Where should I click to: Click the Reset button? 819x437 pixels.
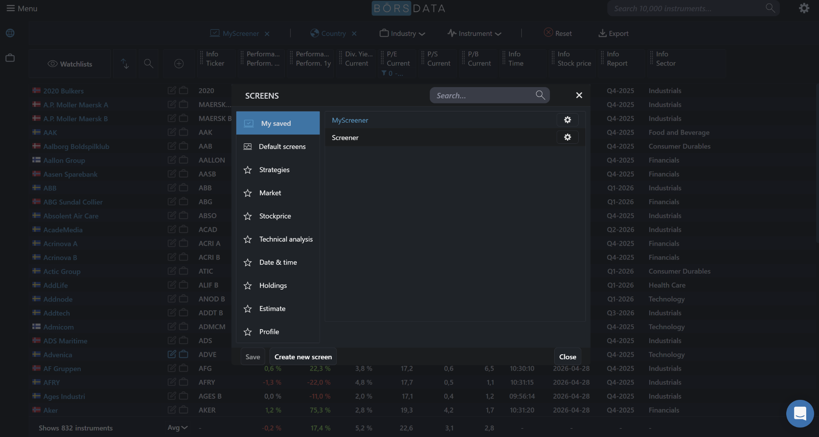557,33
